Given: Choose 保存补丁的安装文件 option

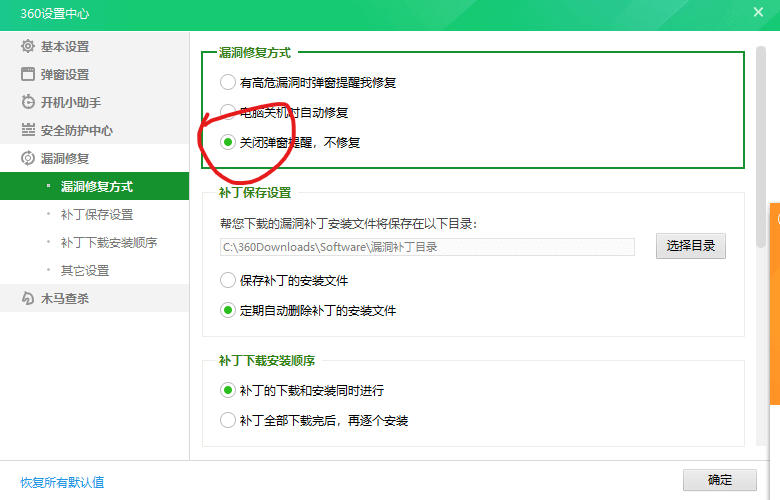Looking at the screenshot, I should pyautogui.click(x=228, y=281).
